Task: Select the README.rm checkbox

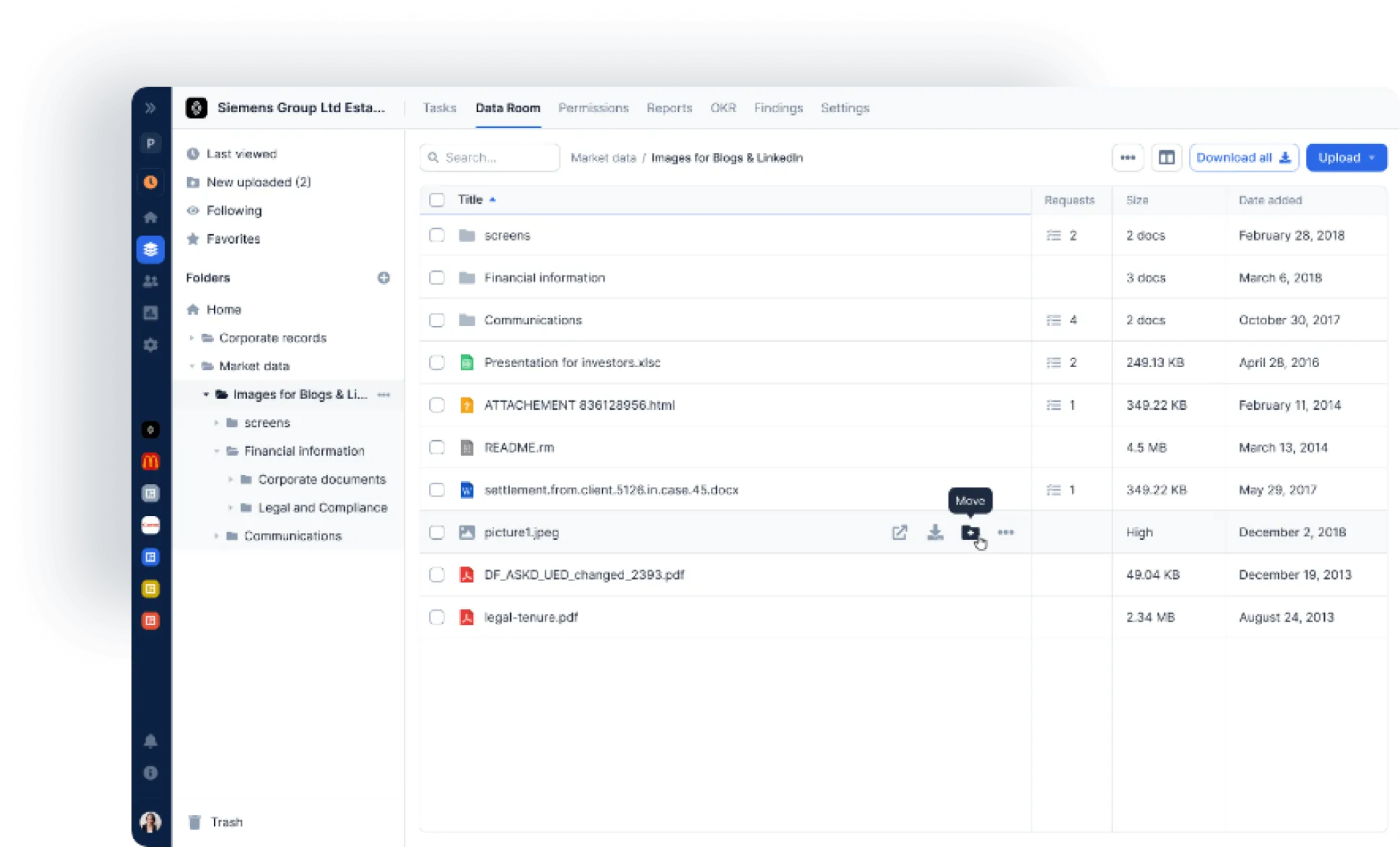Action: coord(436,447)
